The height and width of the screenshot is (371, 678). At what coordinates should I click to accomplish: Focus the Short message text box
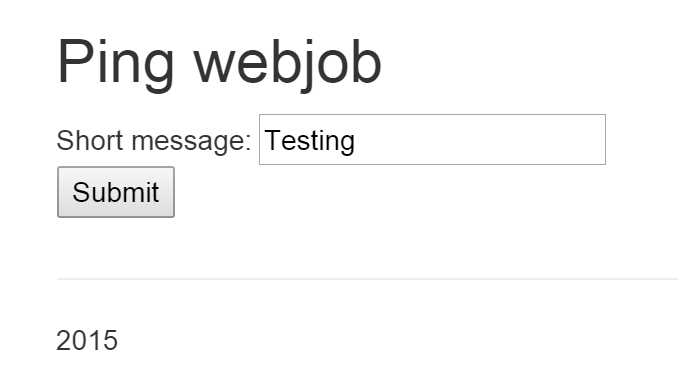coord(432,140)
